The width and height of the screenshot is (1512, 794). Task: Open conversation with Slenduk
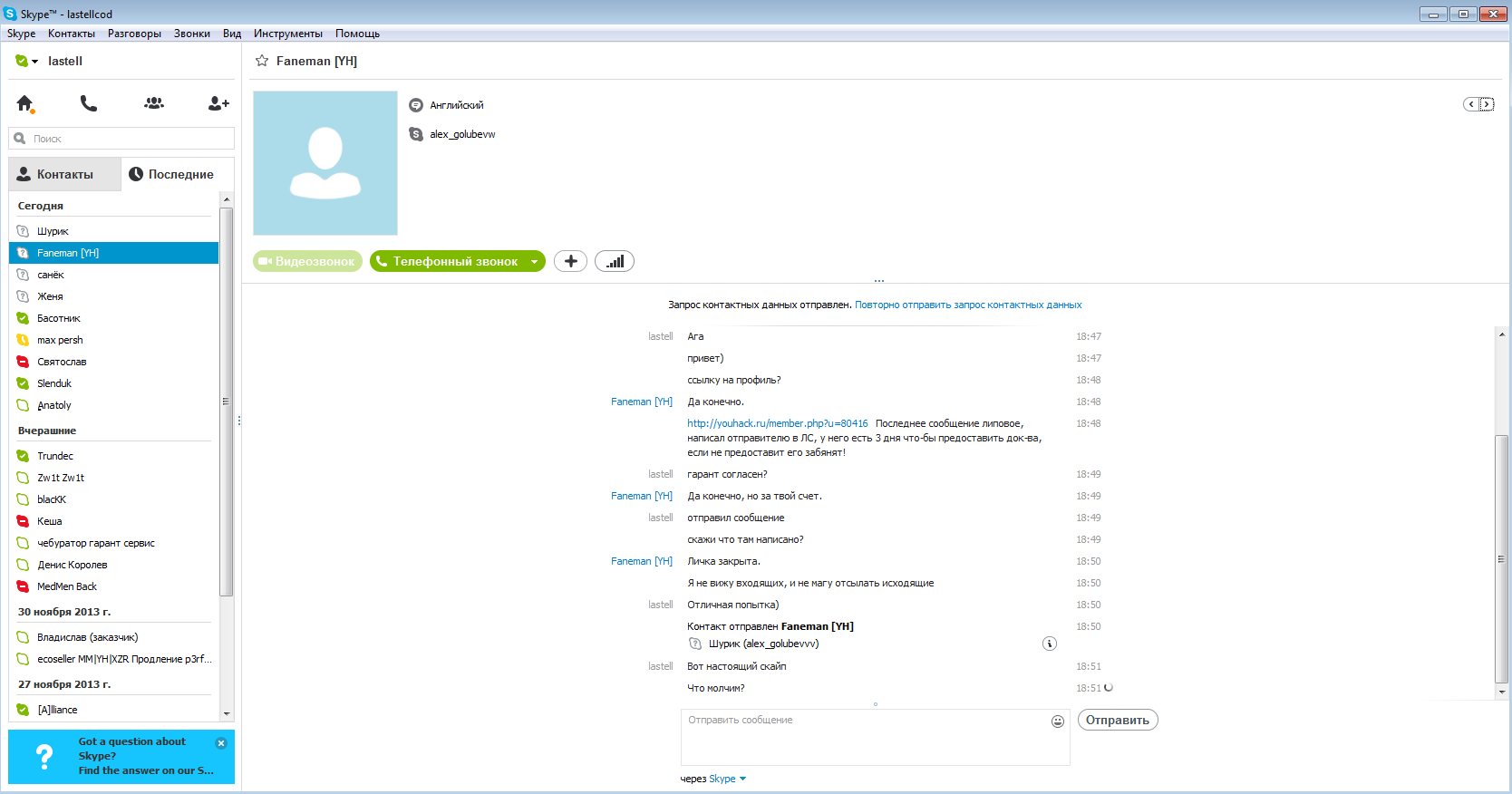tap(114, 383)
